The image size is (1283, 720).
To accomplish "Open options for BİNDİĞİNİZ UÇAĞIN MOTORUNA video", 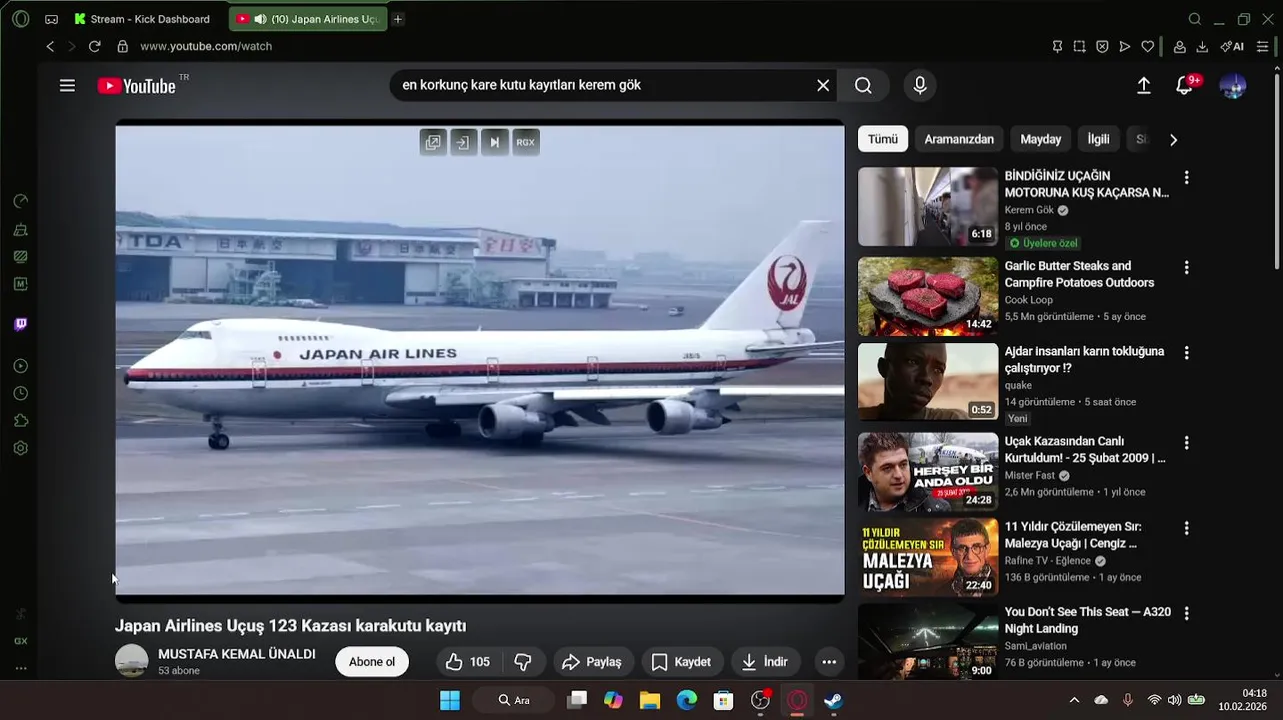I will click(1187, 178).
